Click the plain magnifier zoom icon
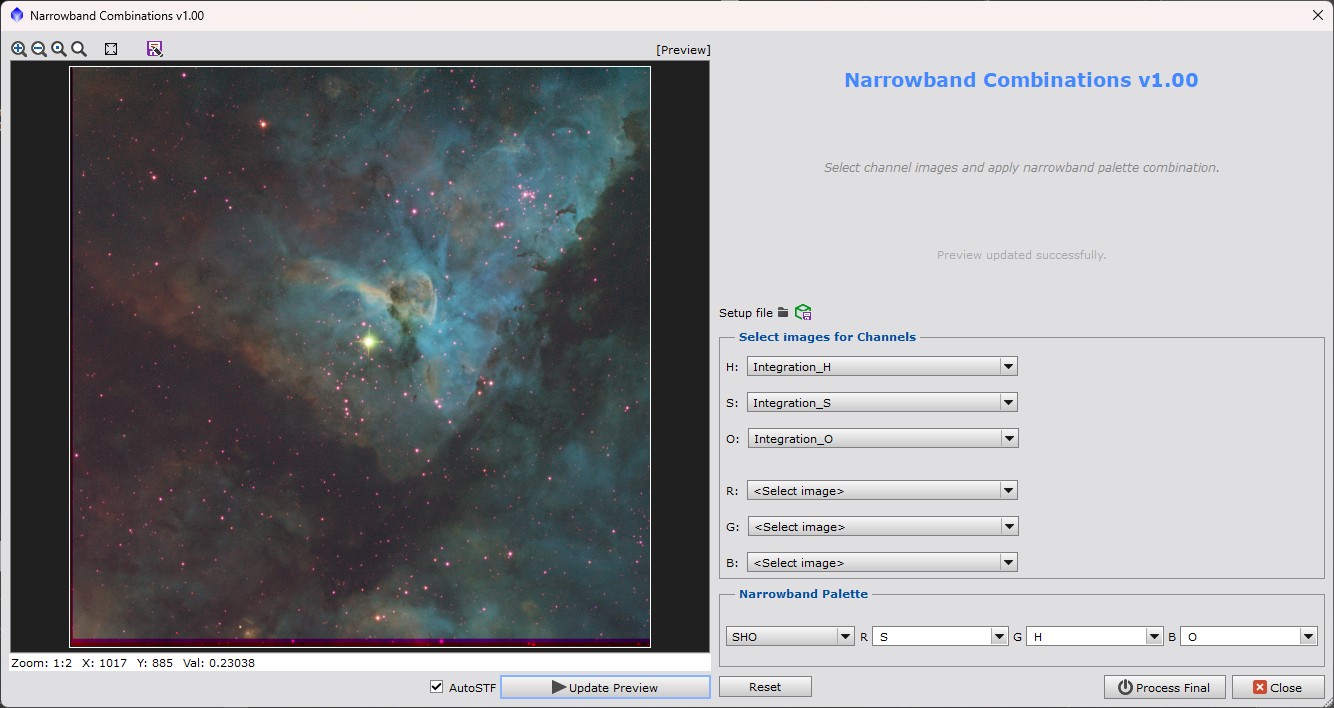This screenshot has height=708, width=1334. point(79,49)
